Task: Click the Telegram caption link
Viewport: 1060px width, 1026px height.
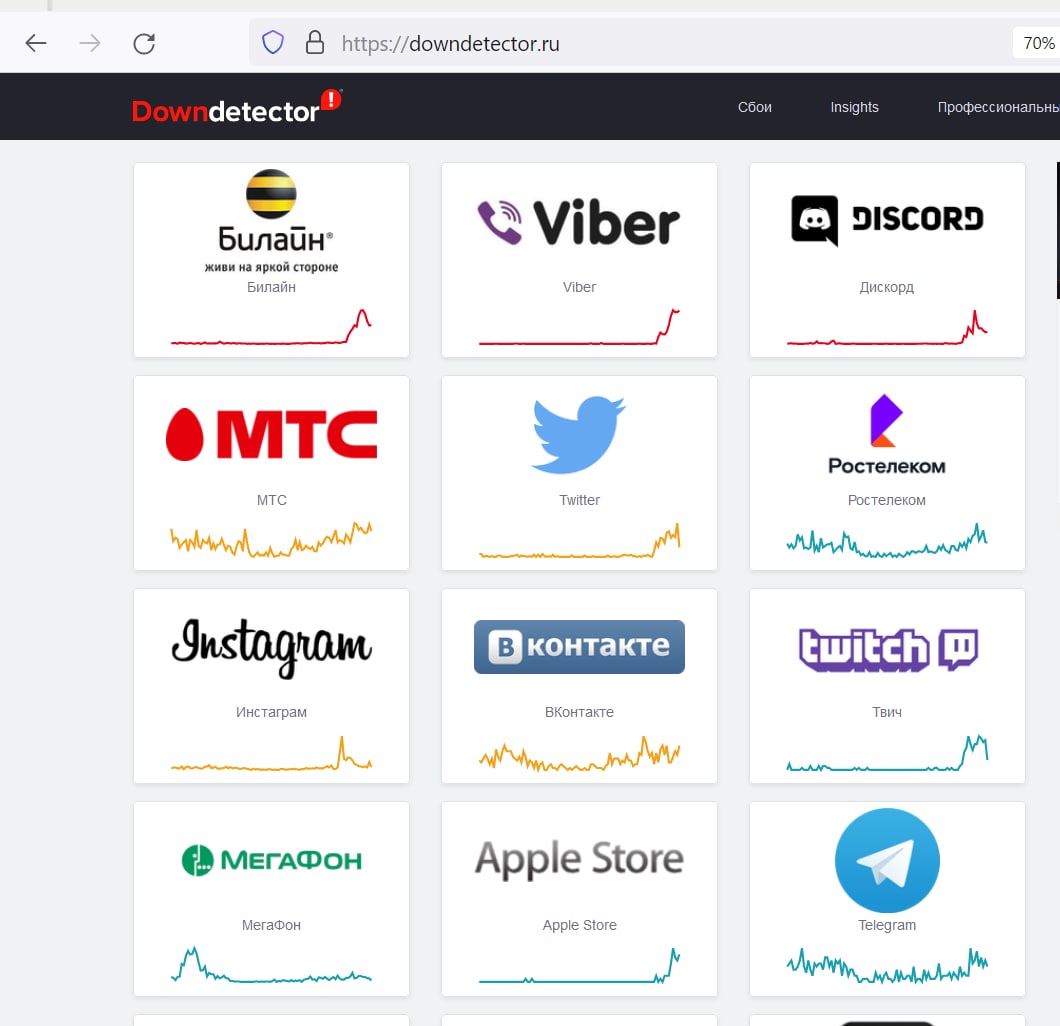Action: 887,925
